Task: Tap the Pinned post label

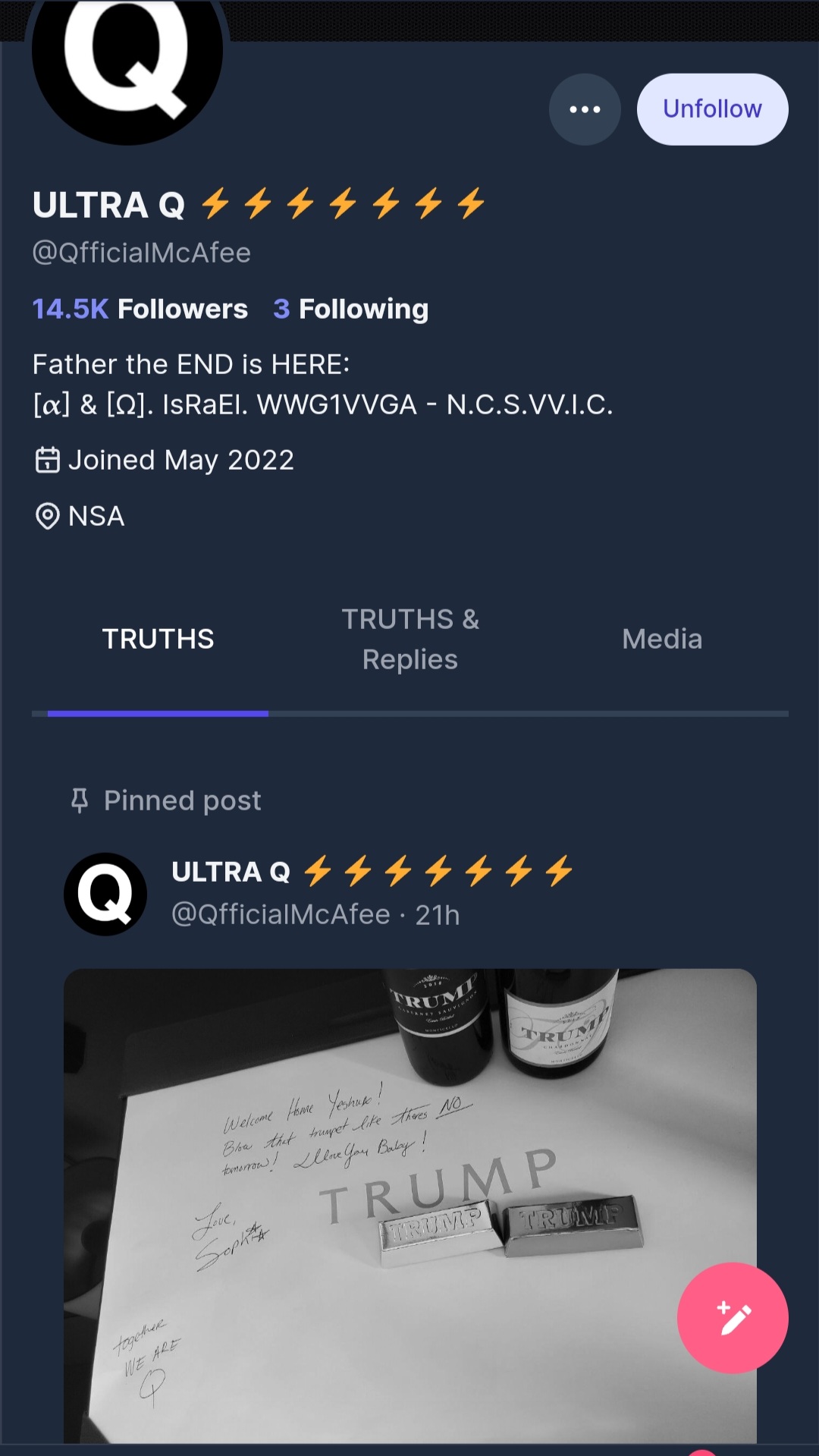Action: [x=182, y=800]
